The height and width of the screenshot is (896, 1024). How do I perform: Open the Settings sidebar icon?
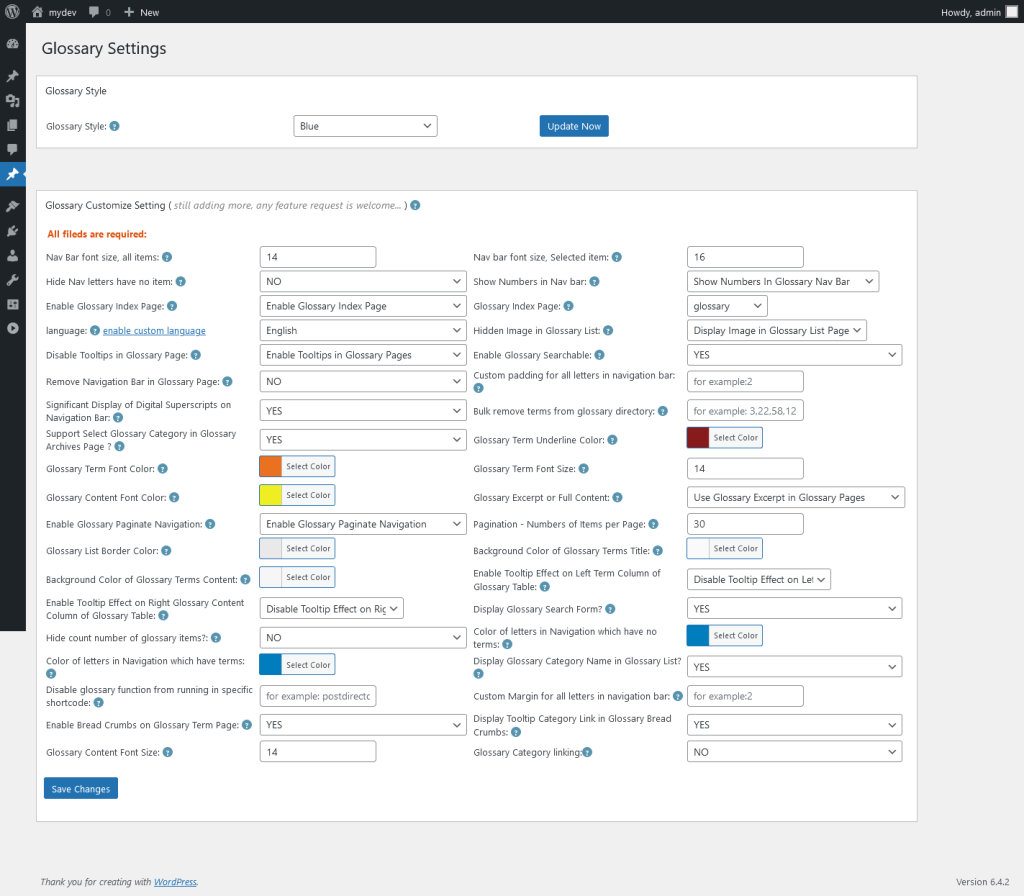pyautogui.click(x=12, y=304)
